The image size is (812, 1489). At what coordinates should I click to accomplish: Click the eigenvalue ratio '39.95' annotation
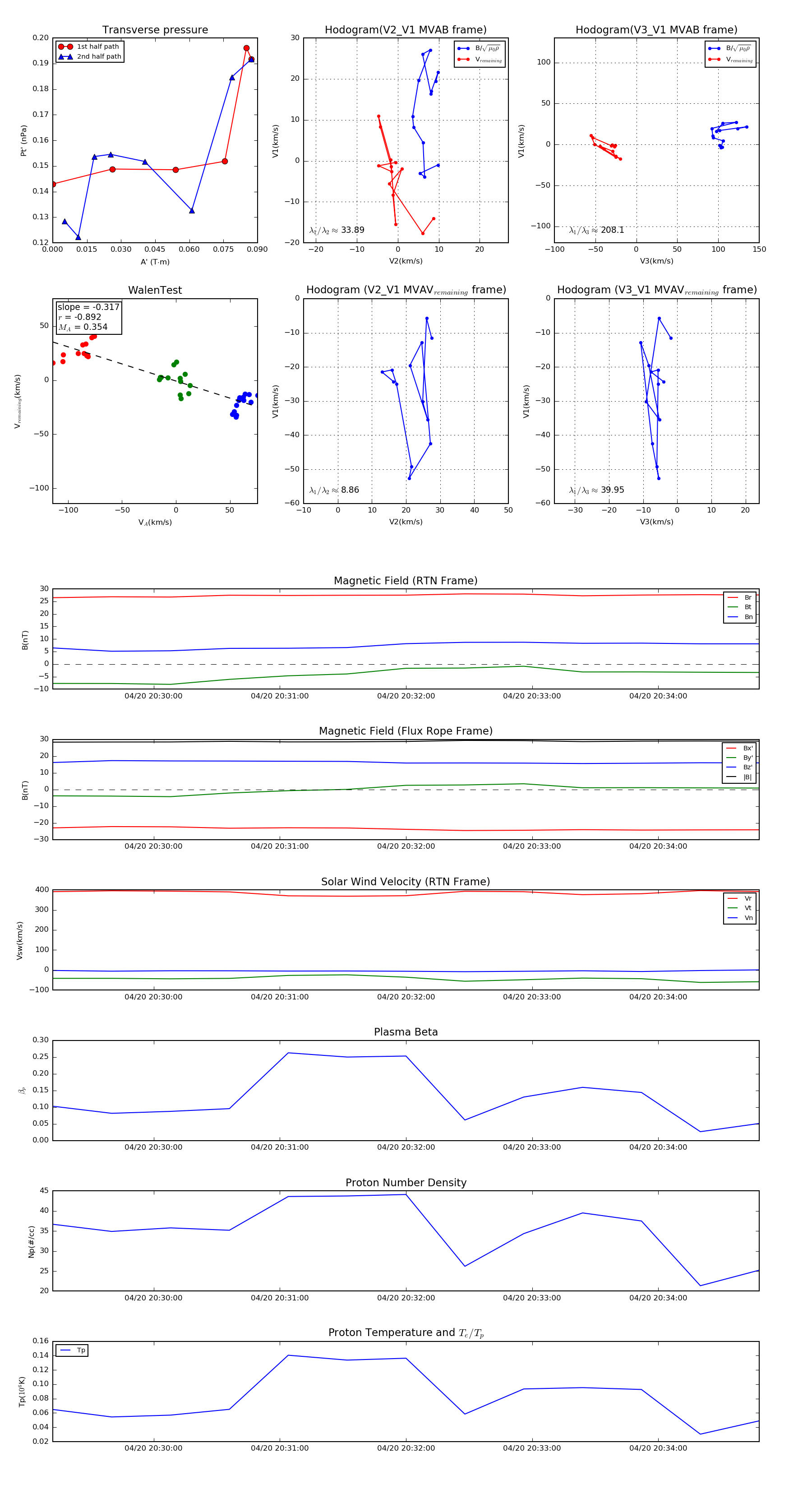(596, 490)
